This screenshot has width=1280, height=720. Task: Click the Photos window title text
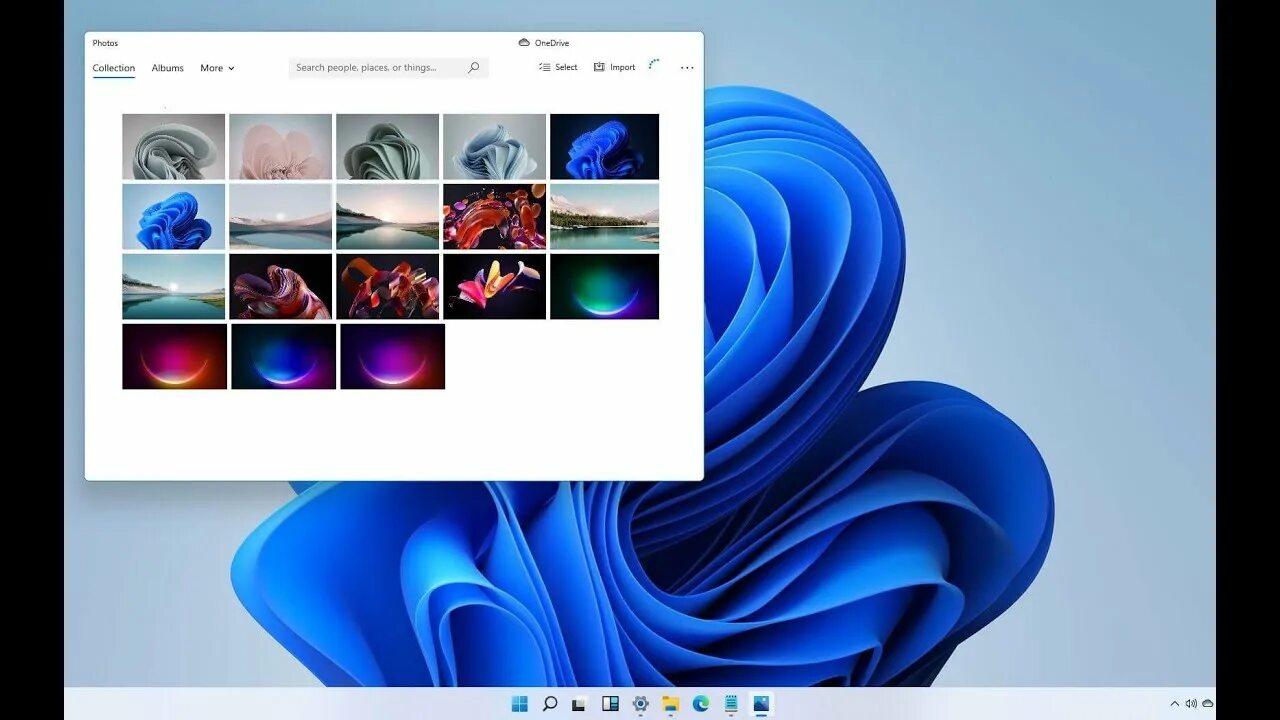pyautogui.click(x=105, y=43)
